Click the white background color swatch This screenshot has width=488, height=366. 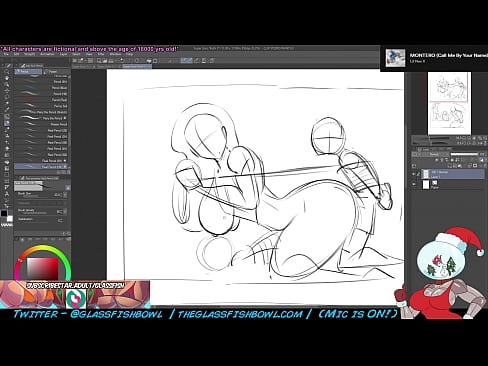click(10, 219)
